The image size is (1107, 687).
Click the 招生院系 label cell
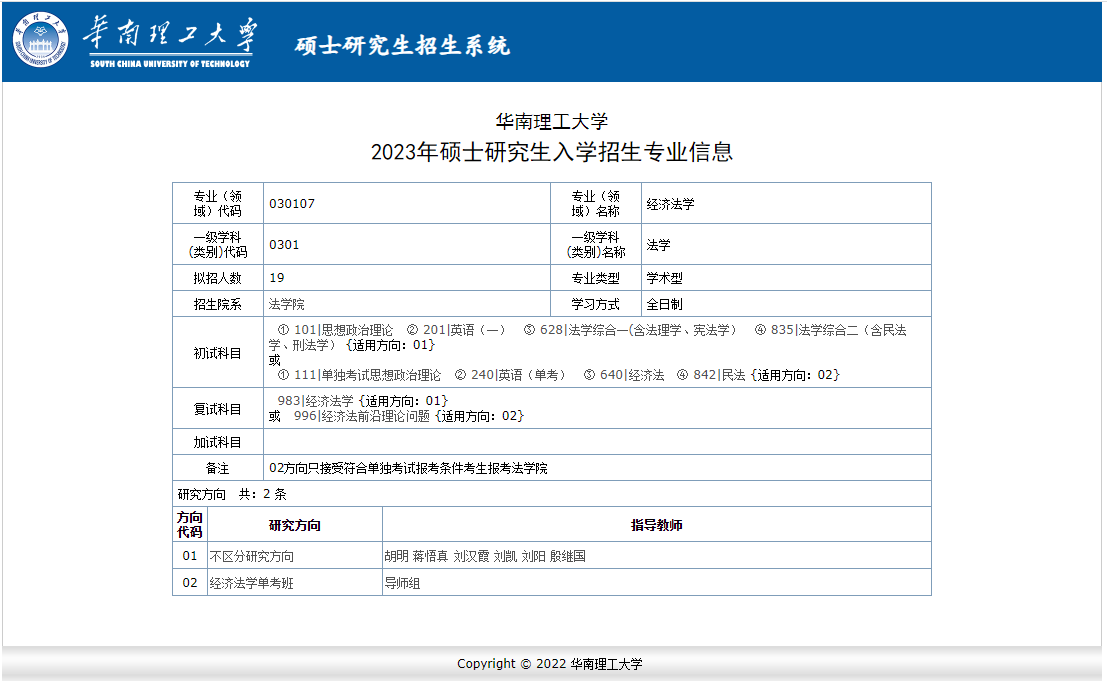tap(218, 304)
